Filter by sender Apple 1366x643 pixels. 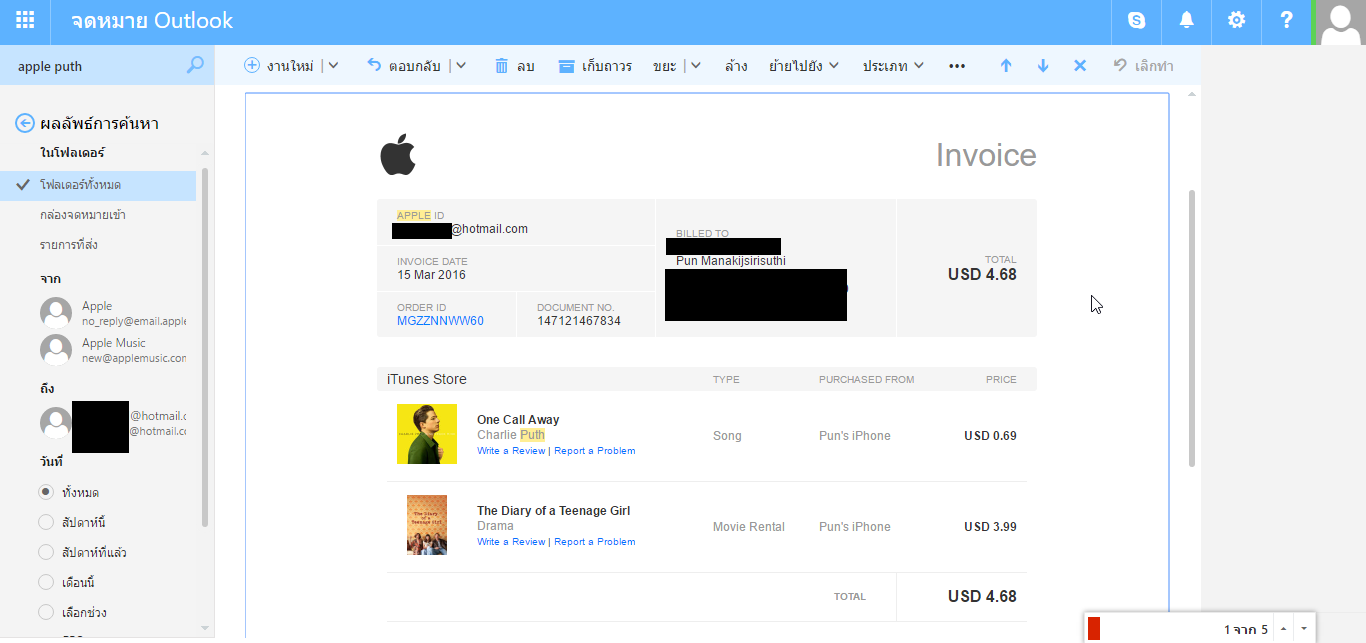tap(113, 313)
